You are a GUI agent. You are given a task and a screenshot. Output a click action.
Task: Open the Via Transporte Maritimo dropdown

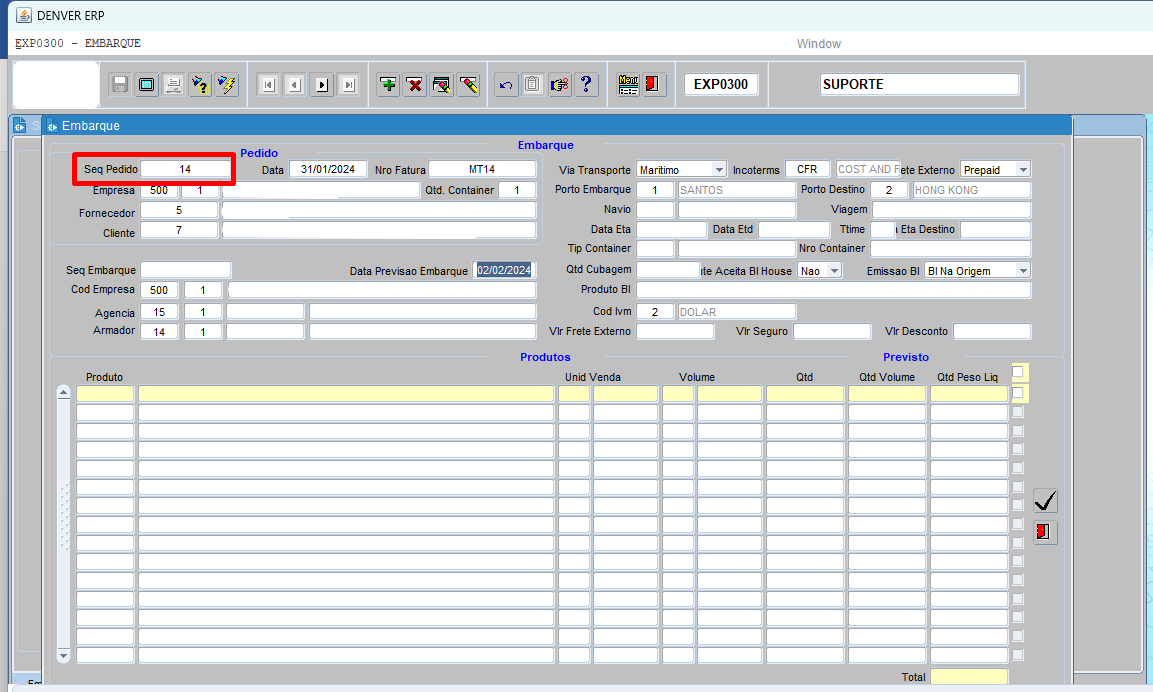point(718,170)
